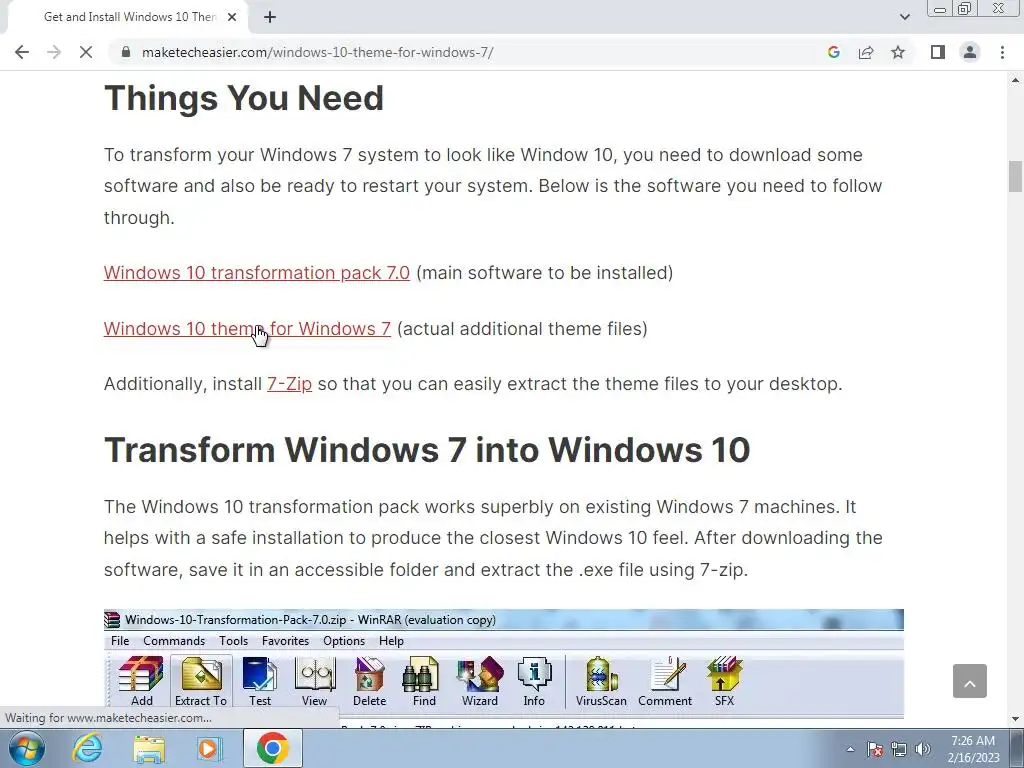Open the Windows Start menu
This screenshot has height=768, width=1024.
pos(27,748)
